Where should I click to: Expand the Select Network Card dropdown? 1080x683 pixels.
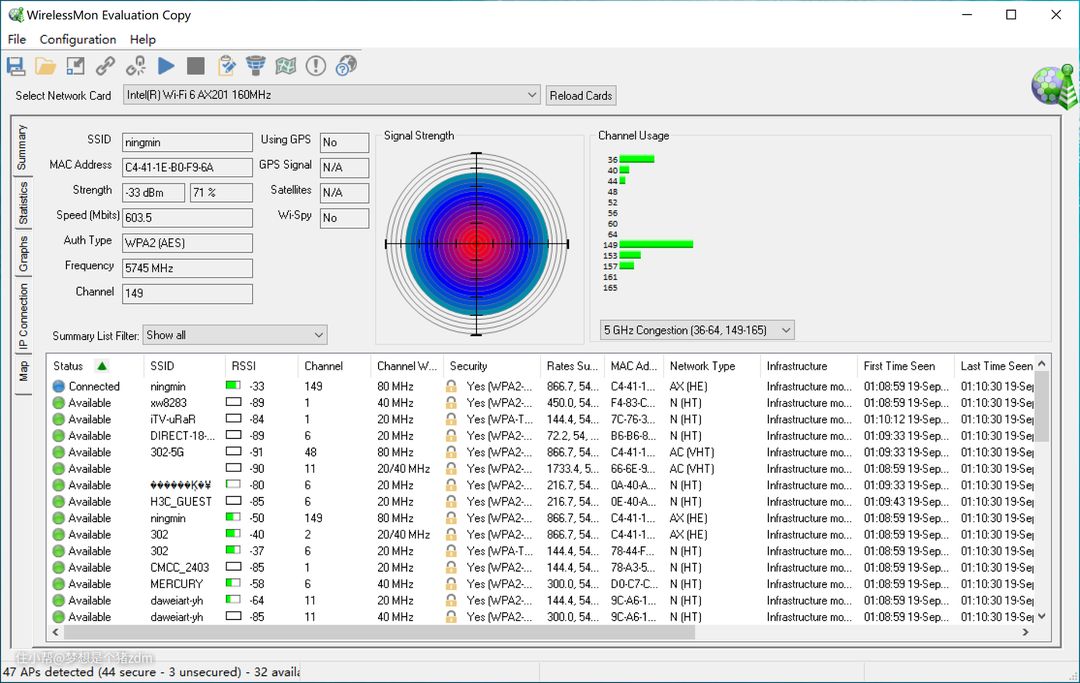pyautogui.click(x=532, y=95)
